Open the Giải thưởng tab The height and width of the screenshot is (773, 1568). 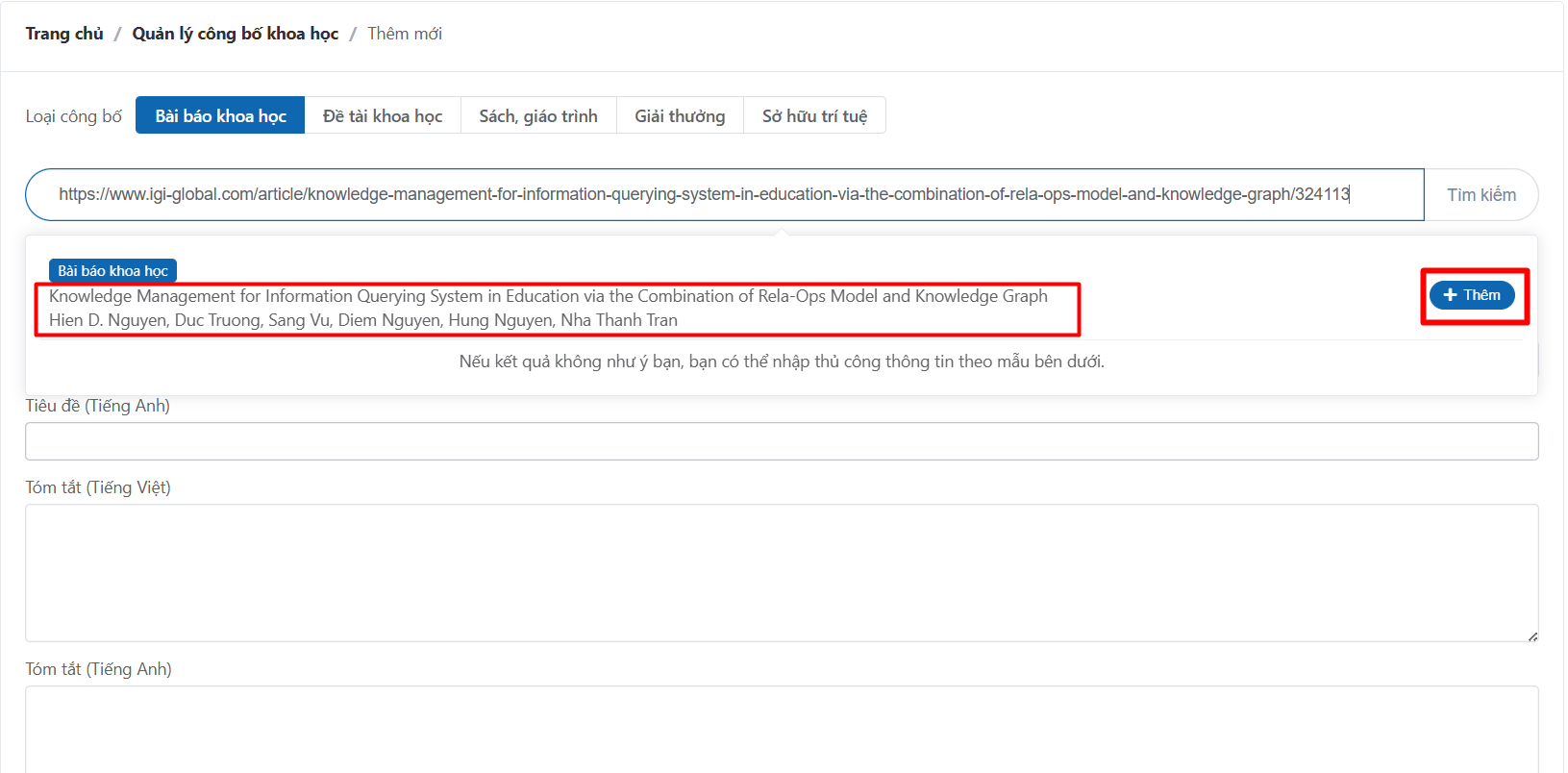[680, 115]
